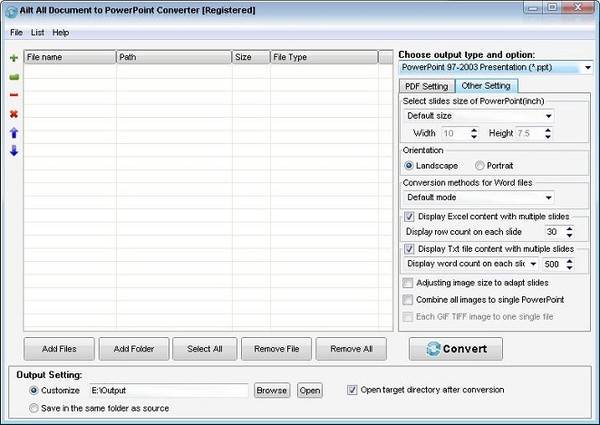Click the application icon in title bar

click(11, 11)
